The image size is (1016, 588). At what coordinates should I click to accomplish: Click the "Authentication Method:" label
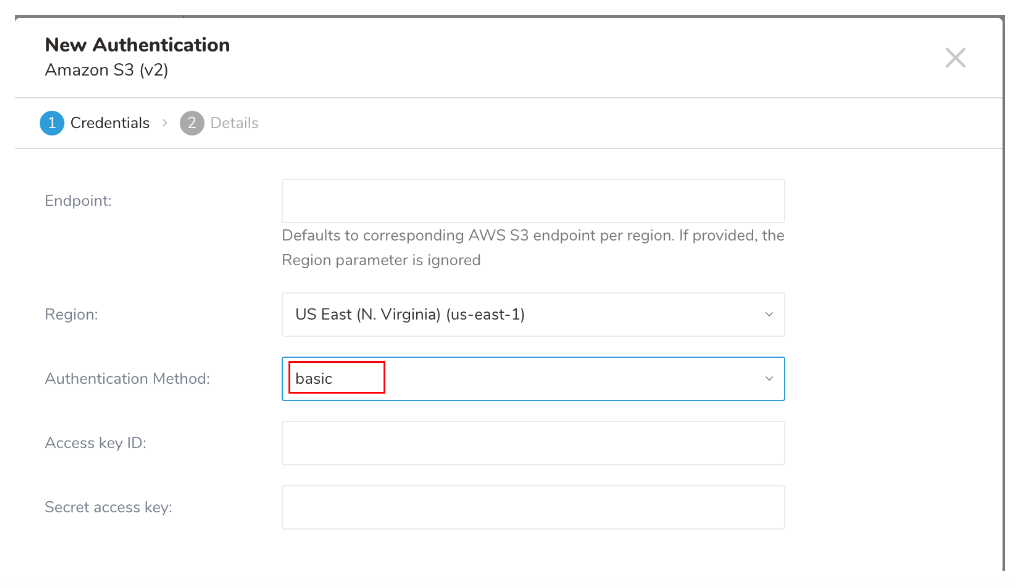coord(127,379)
